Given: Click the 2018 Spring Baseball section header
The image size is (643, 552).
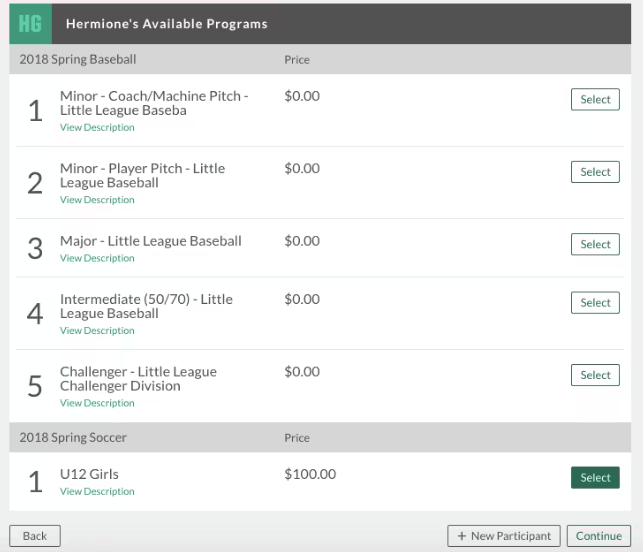Looking at the screenshot, I should (78, 60).
